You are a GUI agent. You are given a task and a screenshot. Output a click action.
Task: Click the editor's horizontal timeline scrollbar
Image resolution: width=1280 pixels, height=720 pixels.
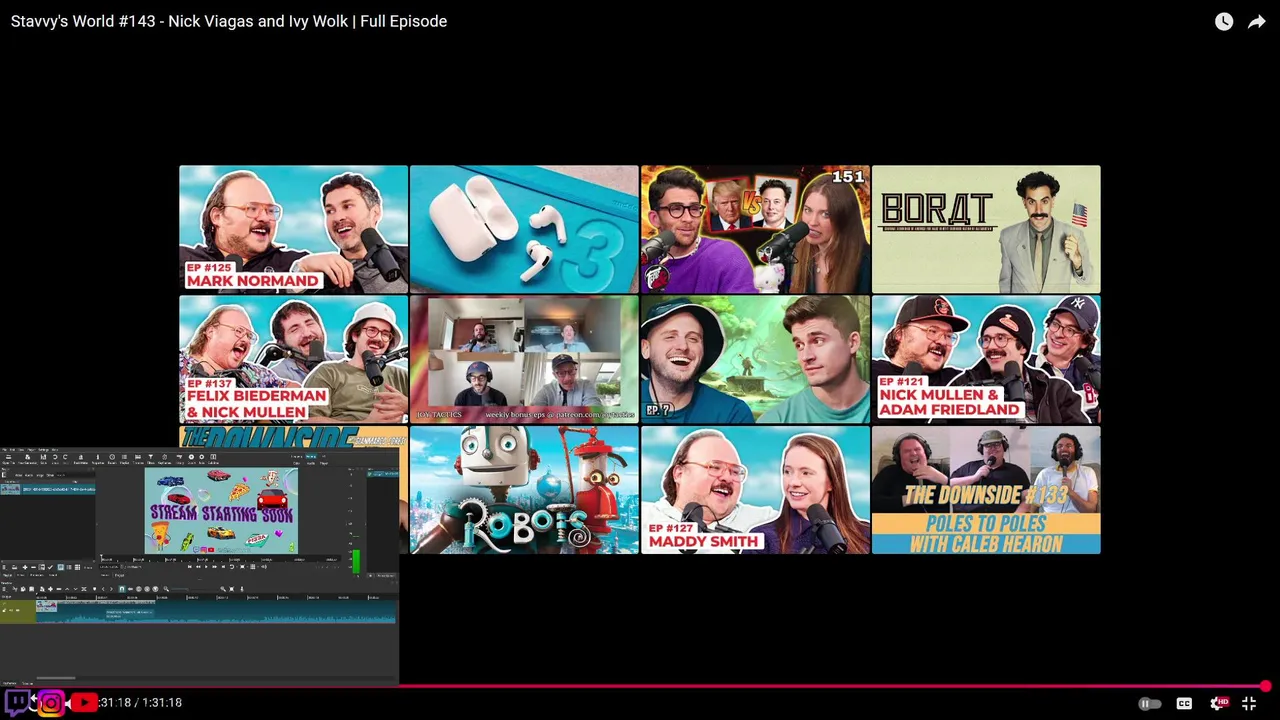[55, 677]
